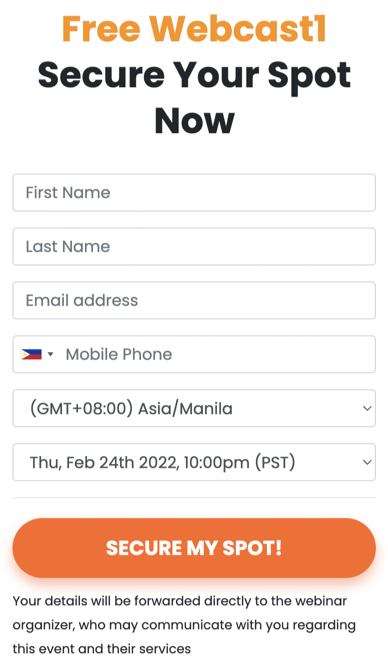Open country code arrow beside the flag
Image resolution: width=388 pixels, height=663 pixels.
coord(50,354)
